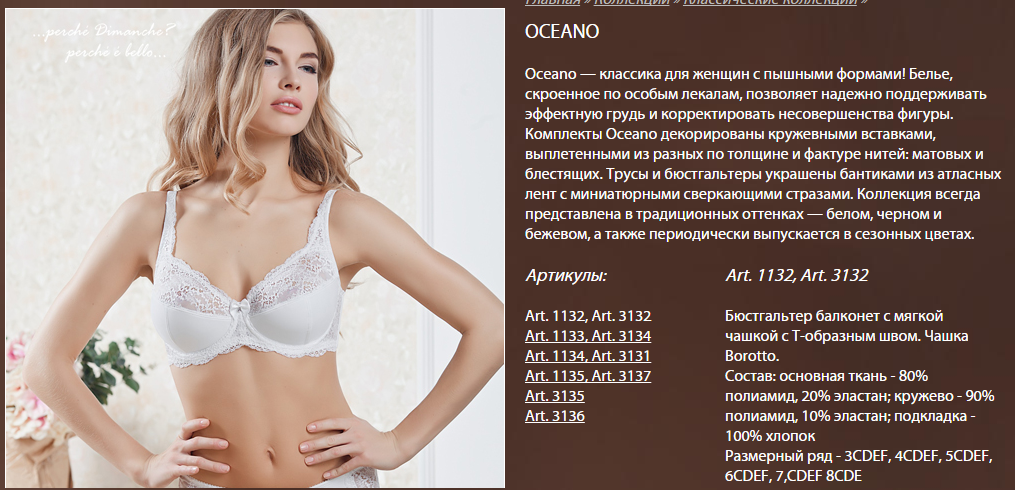
Task: Select the Art. 3135 article link
Action: [x=555, y=396]
